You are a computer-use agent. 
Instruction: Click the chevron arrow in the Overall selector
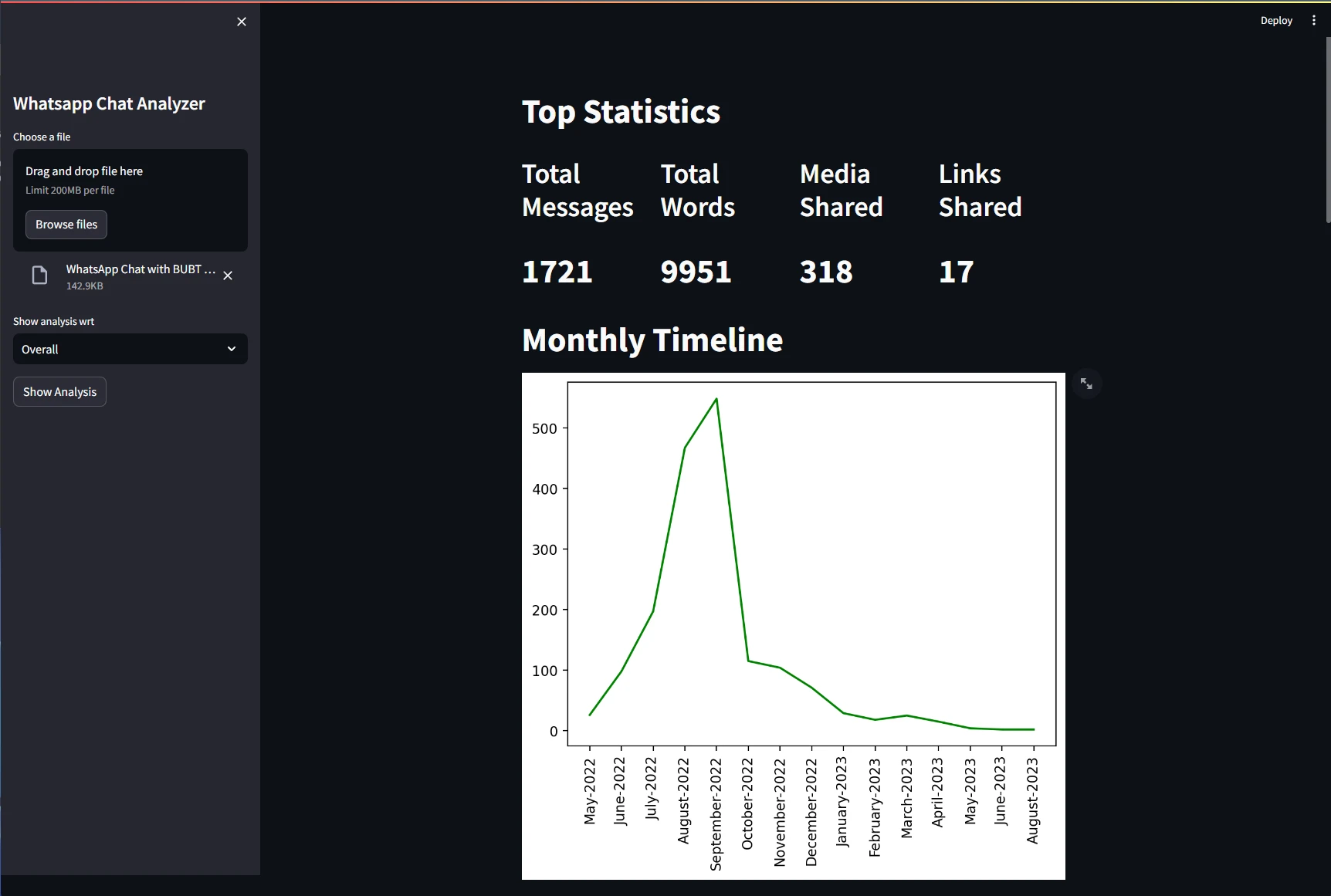pos(231,349)
